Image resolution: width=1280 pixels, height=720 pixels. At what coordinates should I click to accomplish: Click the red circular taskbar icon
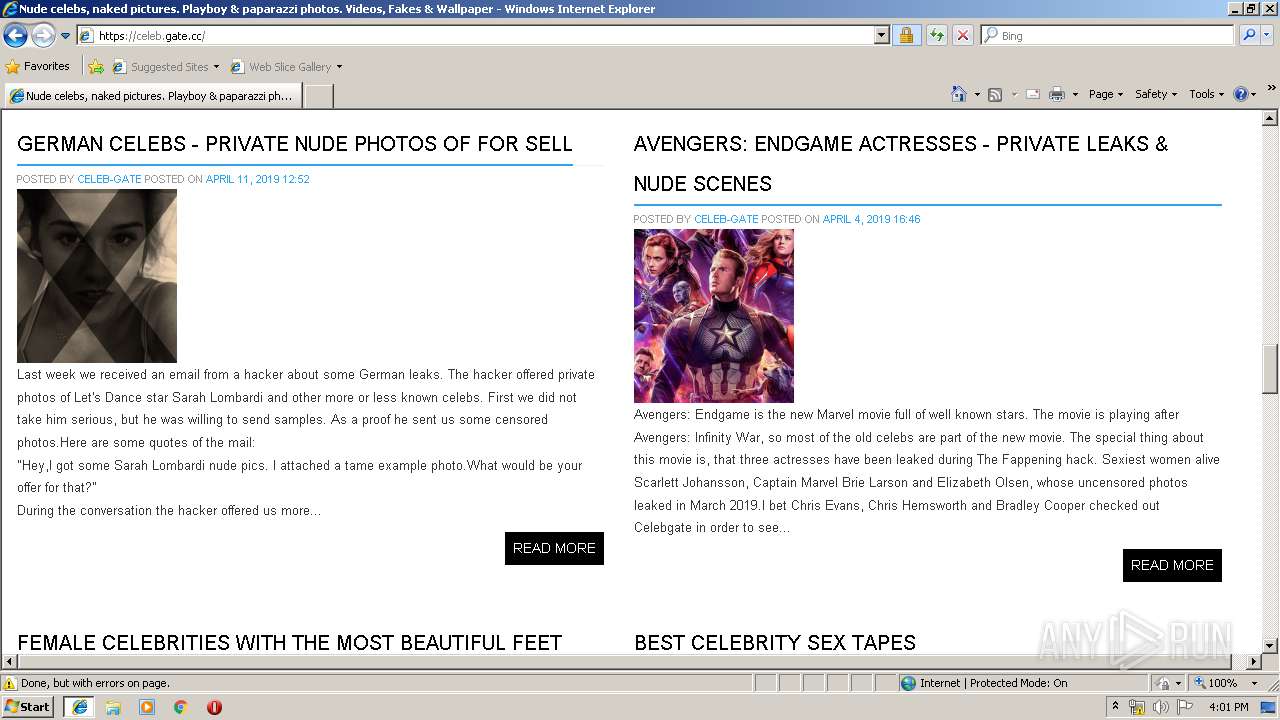click(x=214, y=707)
